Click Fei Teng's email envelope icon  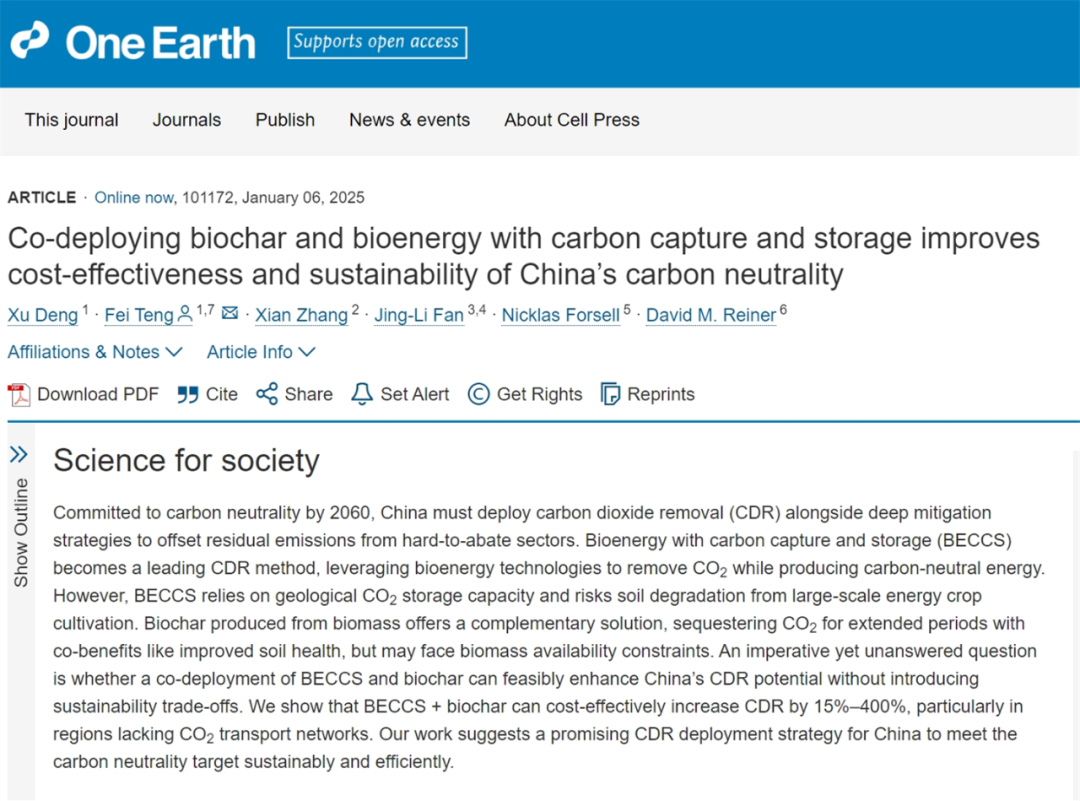click(x=230, y=314)
